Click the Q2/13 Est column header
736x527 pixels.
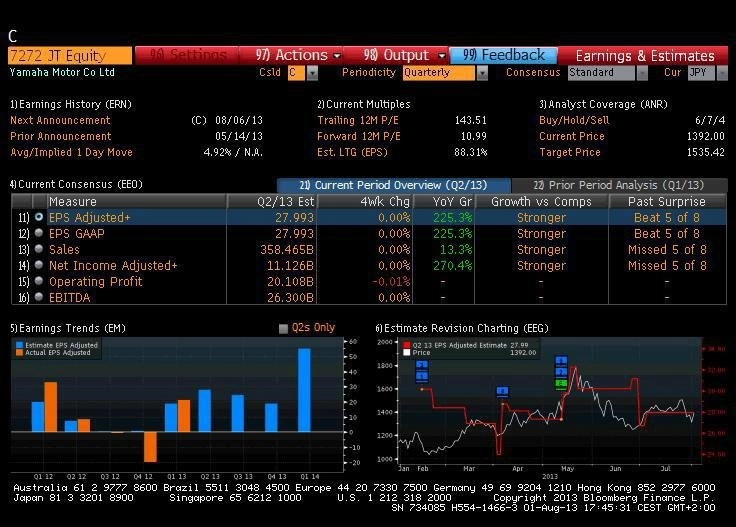(x=272, y=201)
